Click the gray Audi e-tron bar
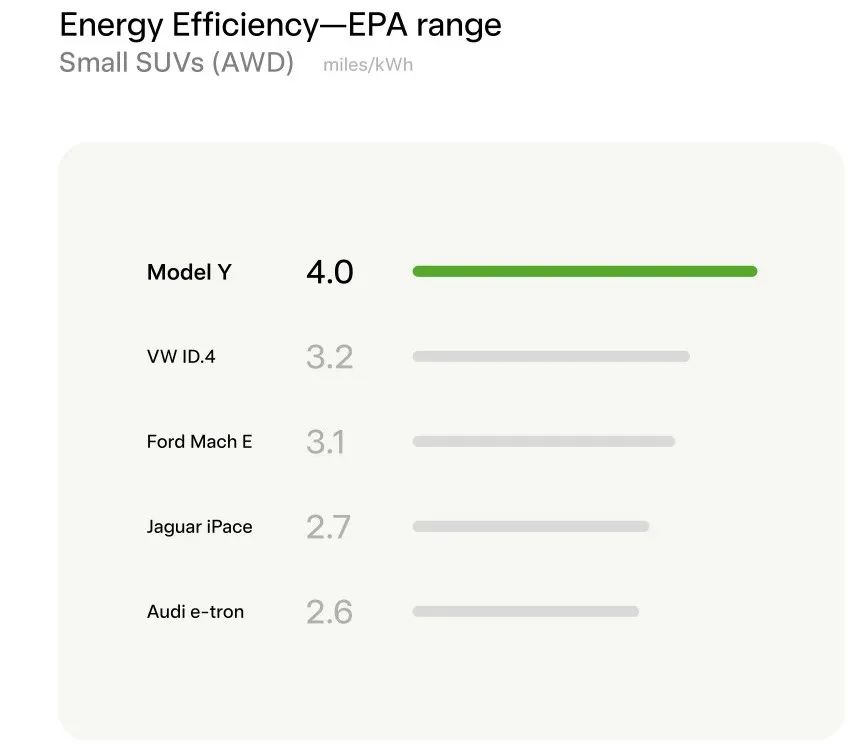This screenshot has height=743, width=868. pos(526,611)
